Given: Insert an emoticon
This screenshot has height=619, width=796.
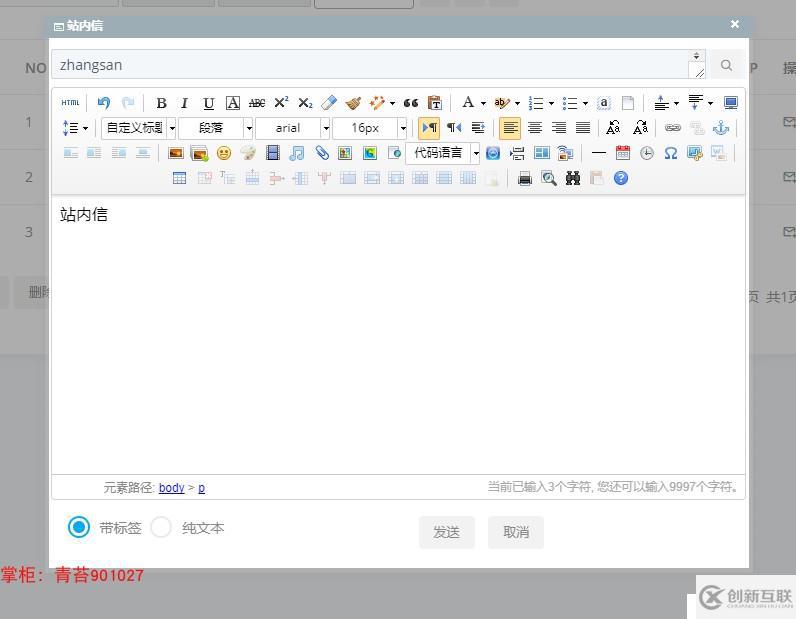Looking at the screenshot, I should click(x=224, y=153).
